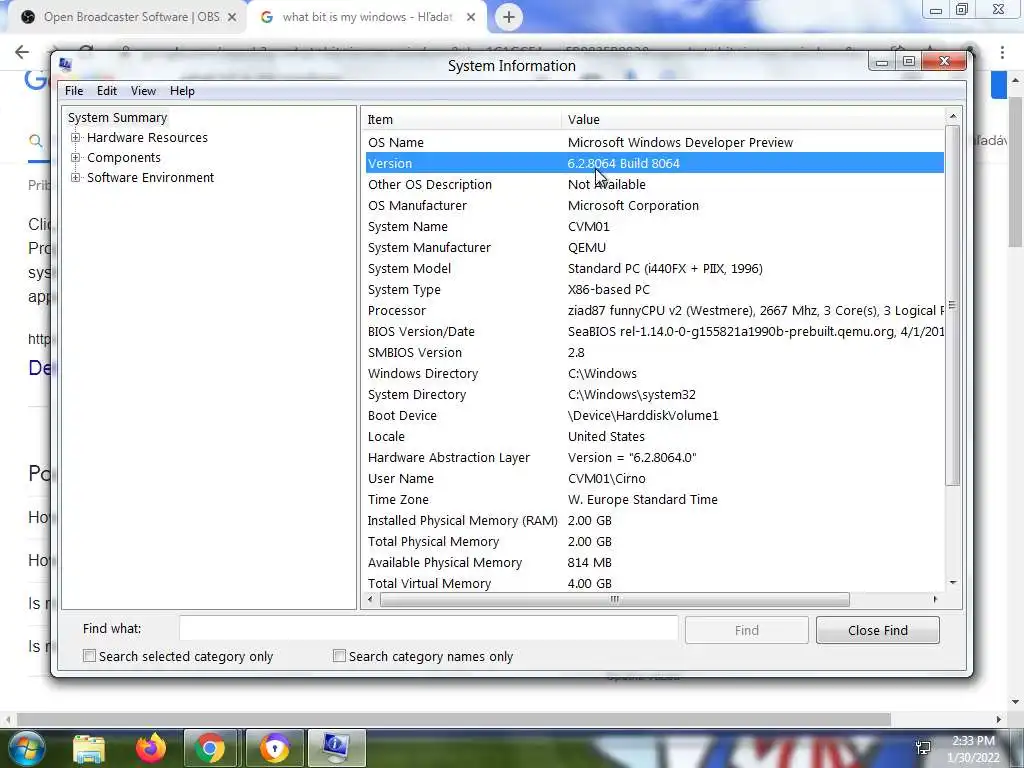Switch to the 'what bit is my windows' tab

pyautogui.click(x=366, y=17)
